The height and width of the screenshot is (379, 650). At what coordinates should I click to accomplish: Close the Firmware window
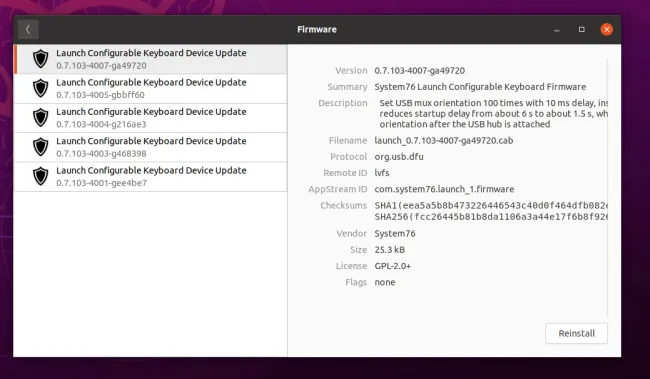click(606, 29)
